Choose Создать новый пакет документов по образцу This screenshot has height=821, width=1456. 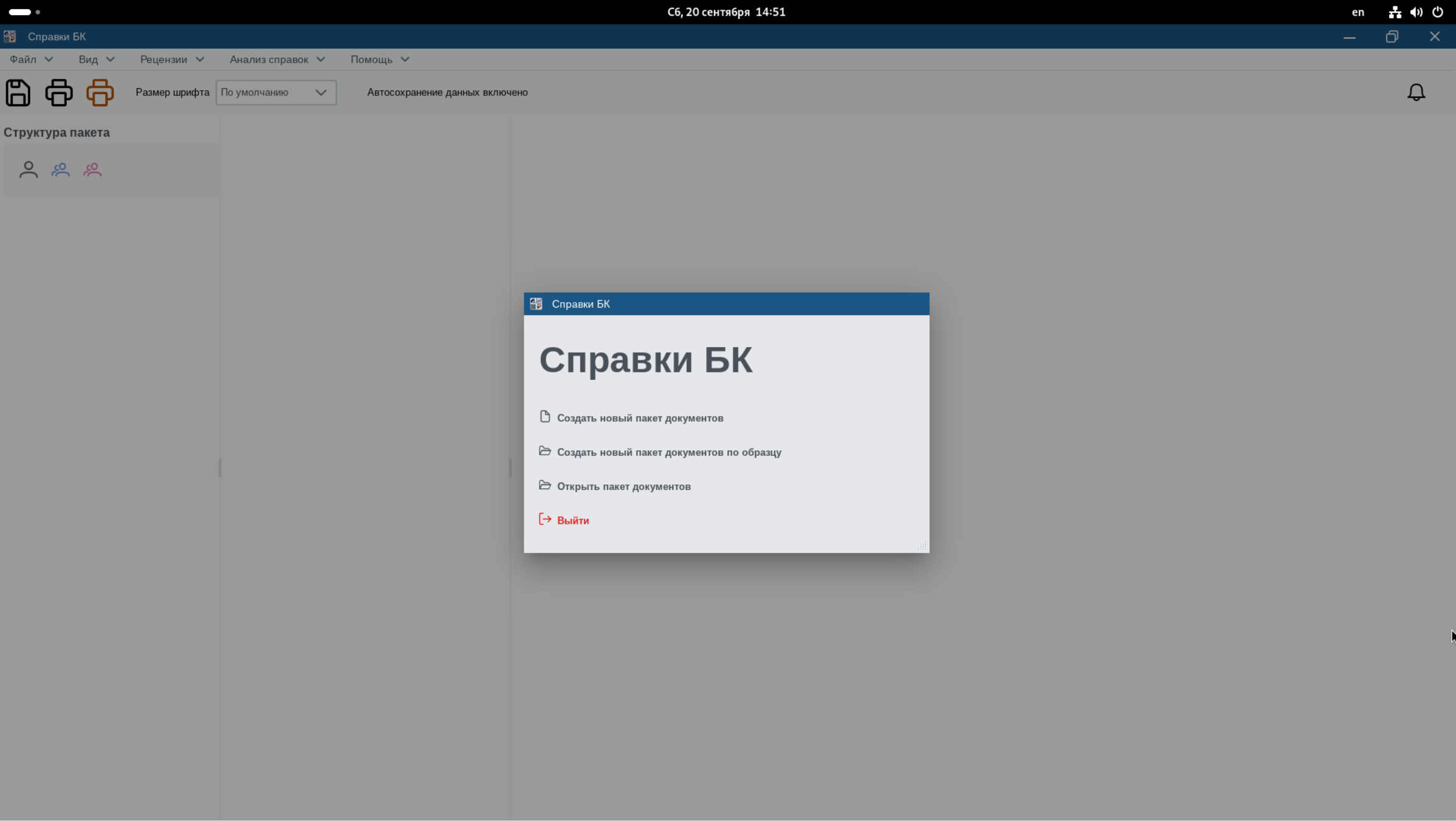pyautogui.click(x=668, y=452)
